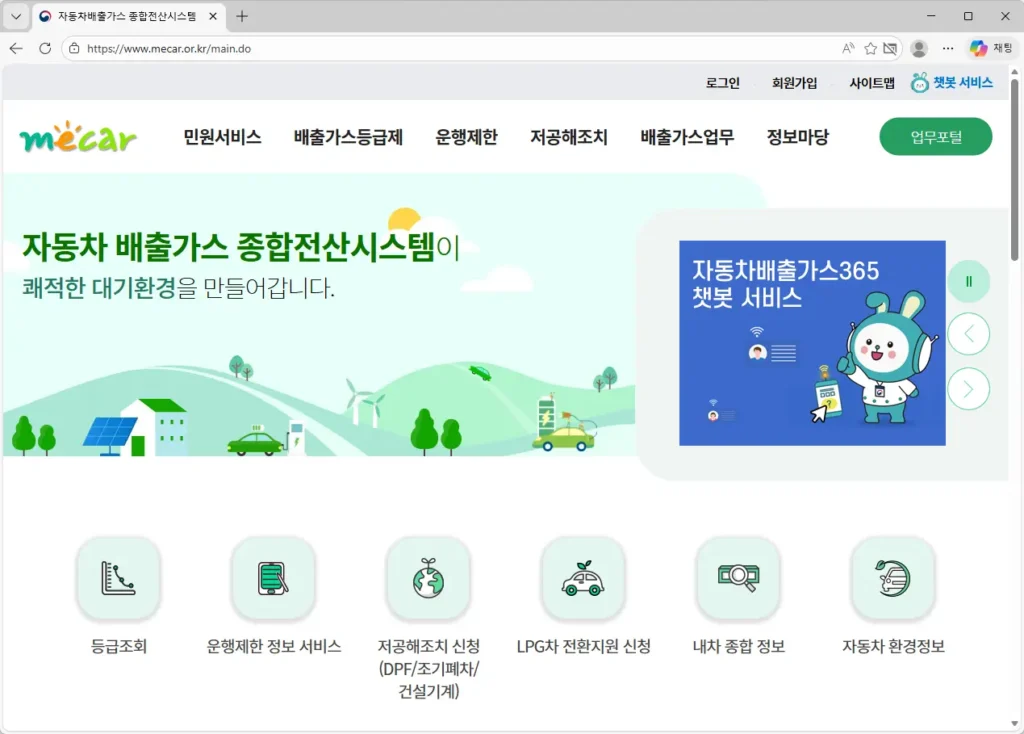The width and height of the screenshot is (1024, 734).
Task: Click the 자동차 환경정보 icon
Action: tap(893, 579)
